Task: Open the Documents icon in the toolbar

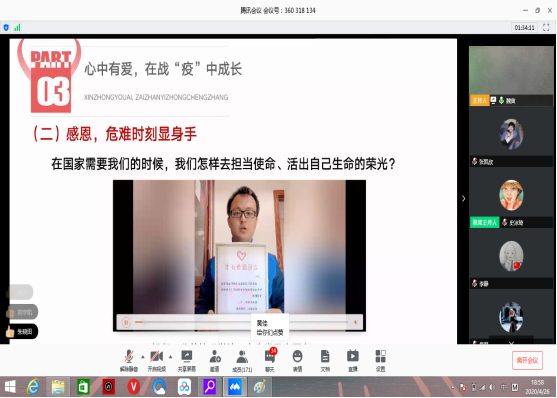Action: (x=325, y=360)
